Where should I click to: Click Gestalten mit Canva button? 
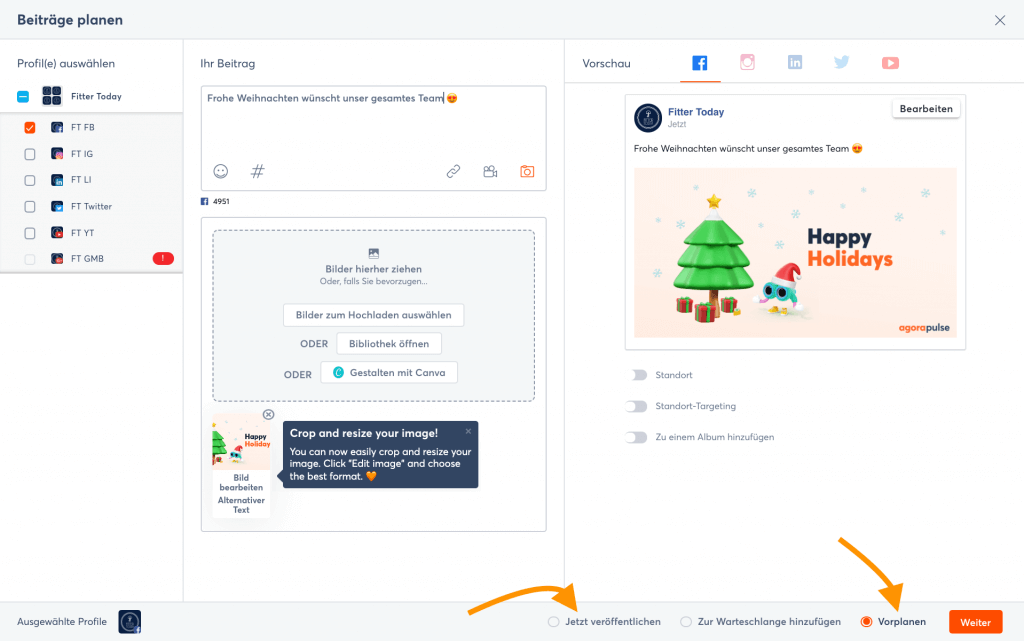(389, 372)
